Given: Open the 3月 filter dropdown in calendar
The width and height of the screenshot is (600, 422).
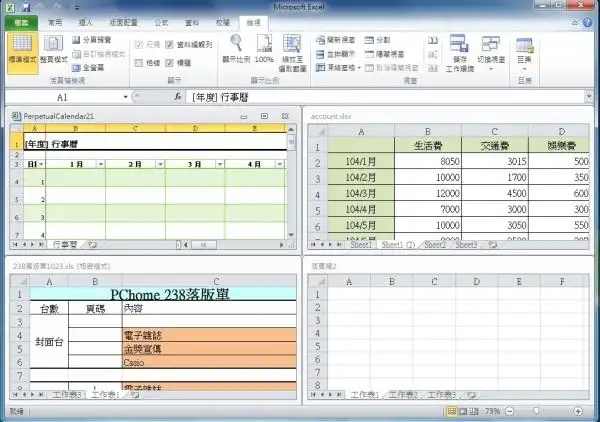Looking at the screenshot, I should [x=220, y=164].
